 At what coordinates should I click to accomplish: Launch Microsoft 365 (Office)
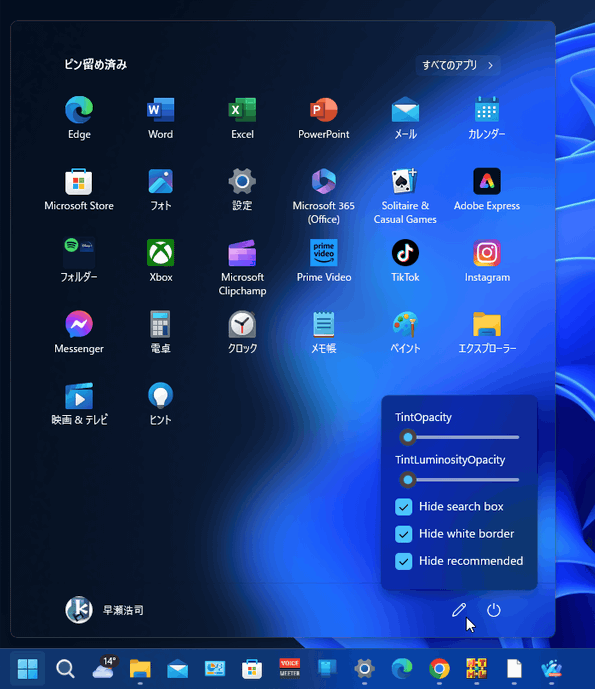(x=324, y=196)
